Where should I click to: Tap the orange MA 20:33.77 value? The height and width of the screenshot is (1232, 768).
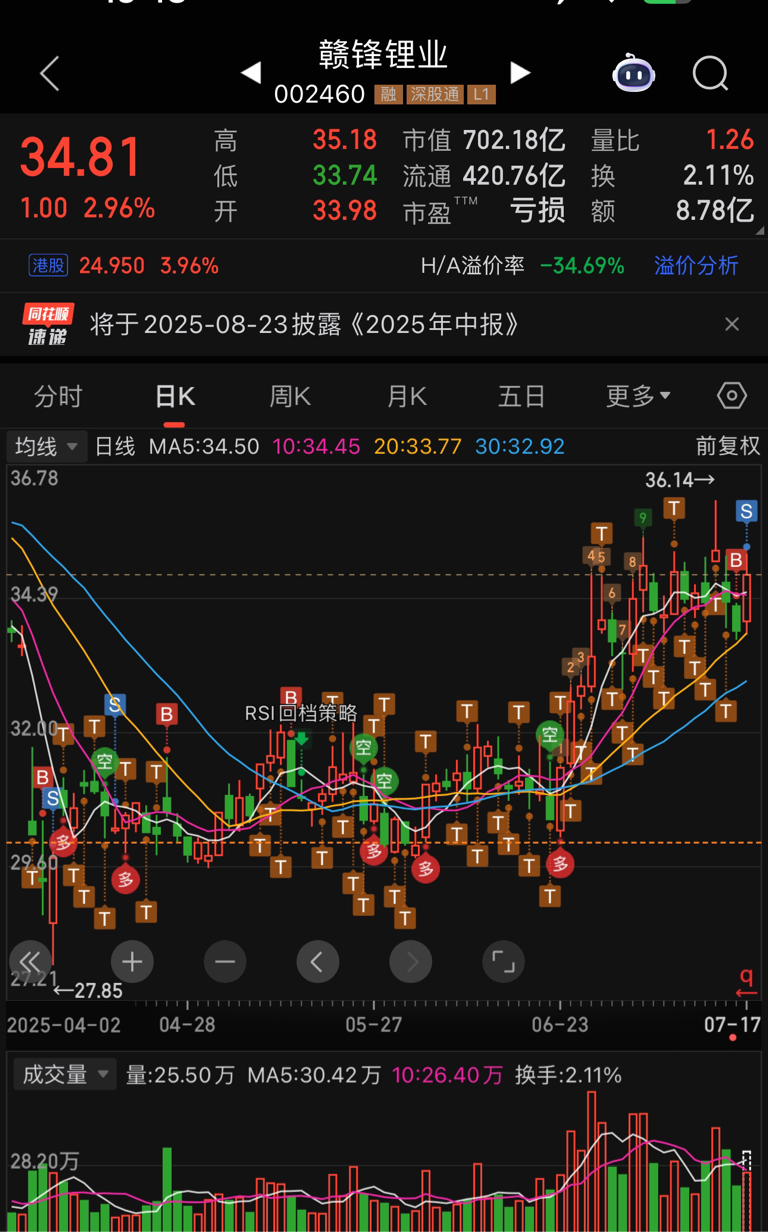pyautogui.click(x=418, y=446)
